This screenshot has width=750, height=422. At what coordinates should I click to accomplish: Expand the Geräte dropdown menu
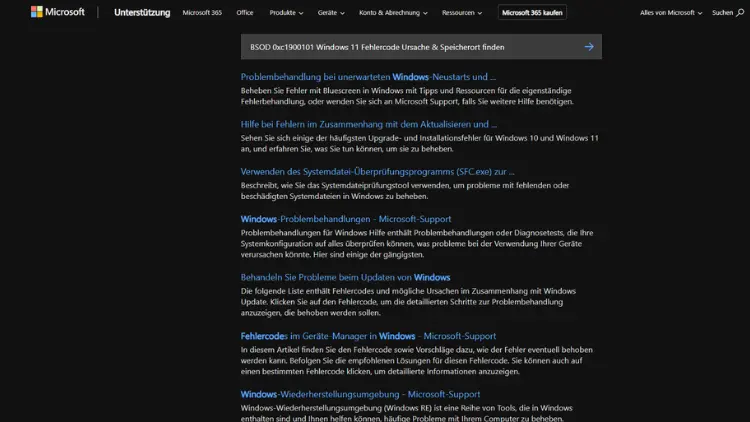[331, 13]
